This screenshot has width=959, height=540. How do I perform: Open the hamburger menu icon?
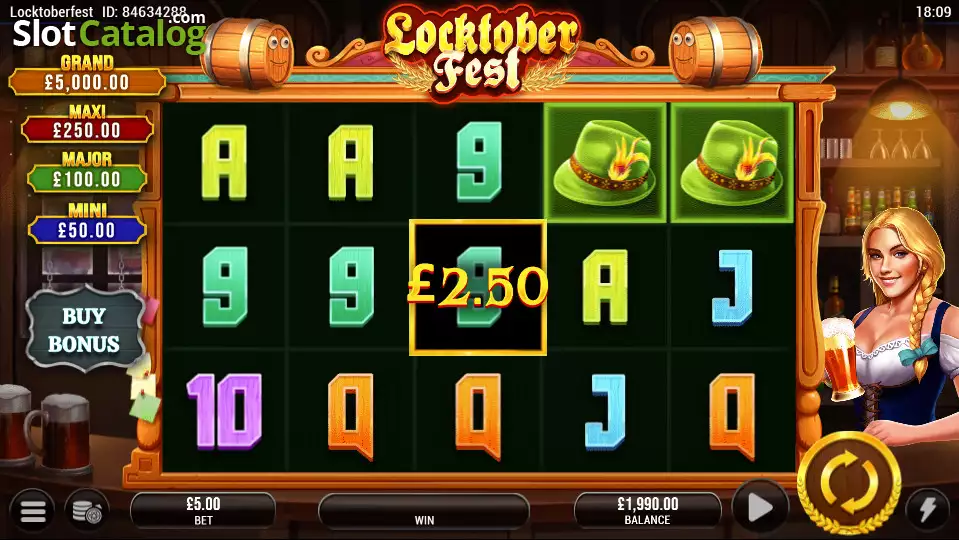pos(32,509)
